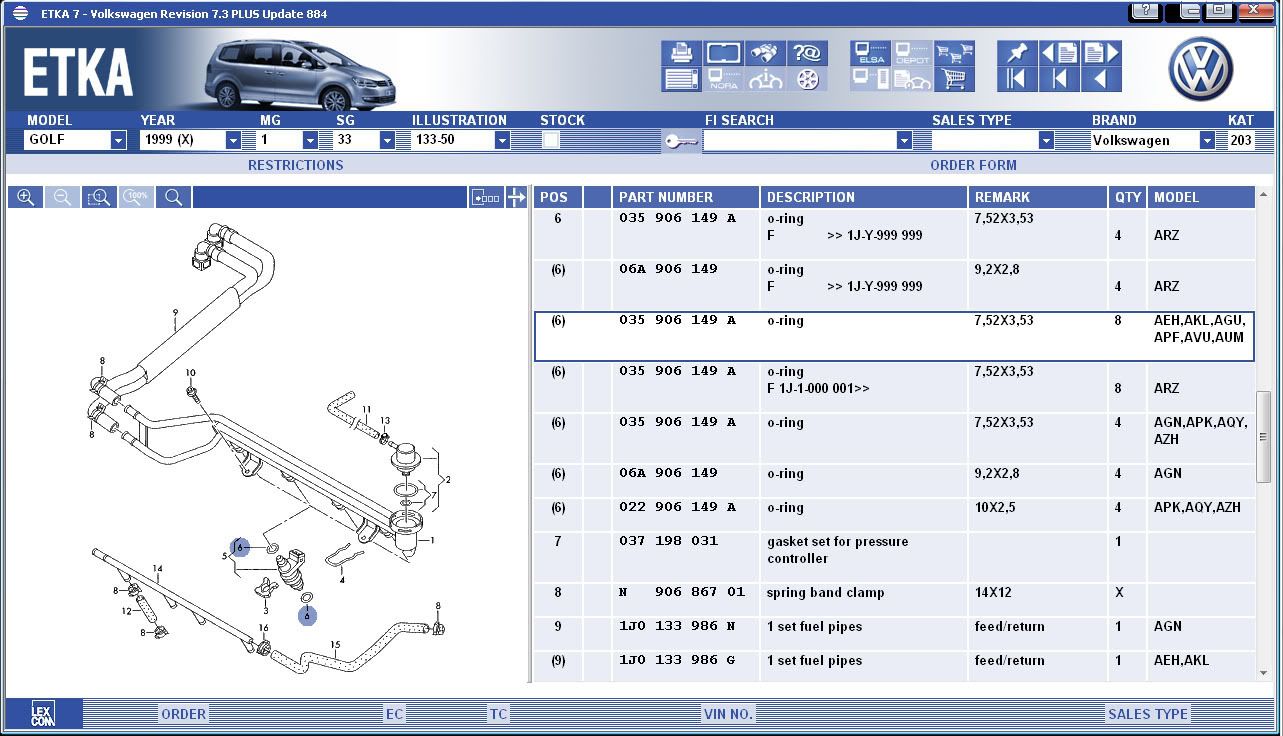Click the parts list scroll down arrow

[x=1264, y=673]
